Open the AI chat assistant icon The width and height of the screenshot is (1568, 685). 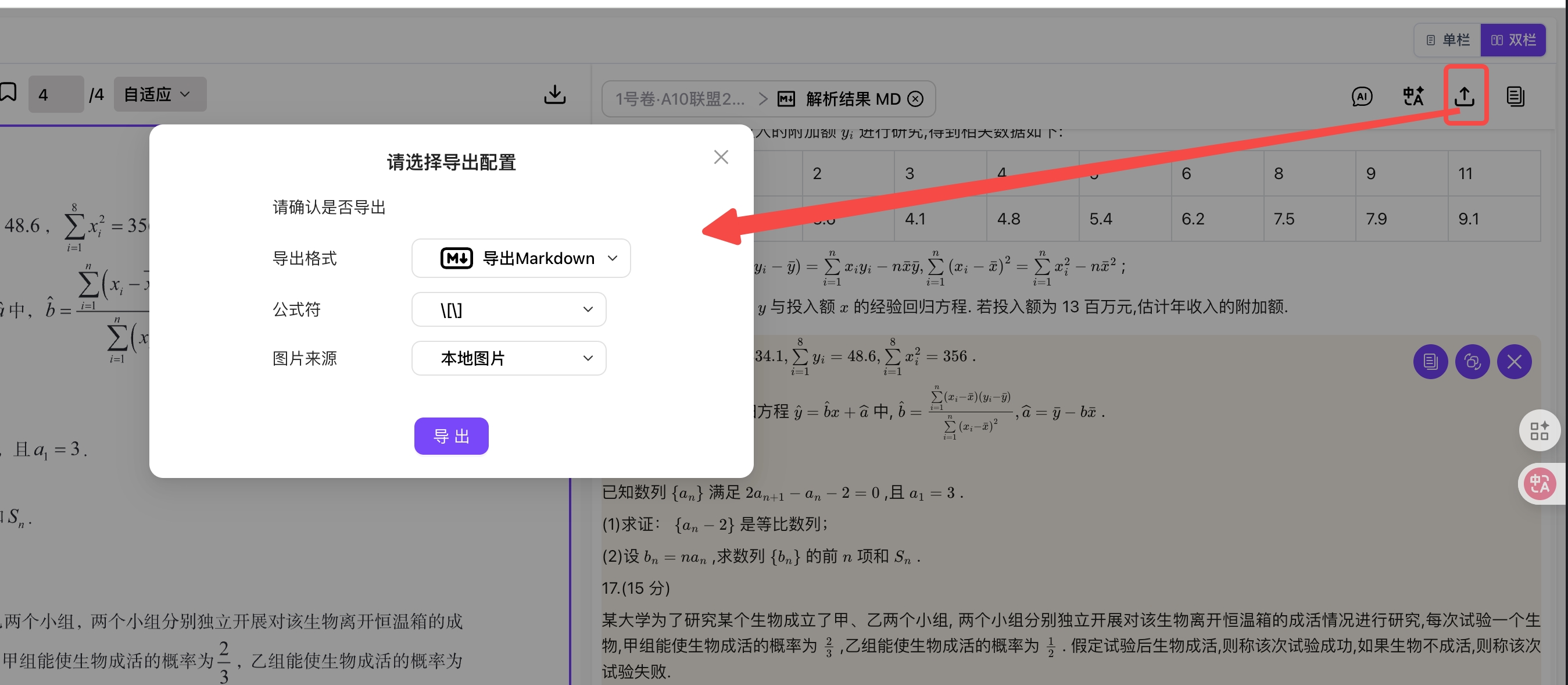click(x=1362, y=96)
